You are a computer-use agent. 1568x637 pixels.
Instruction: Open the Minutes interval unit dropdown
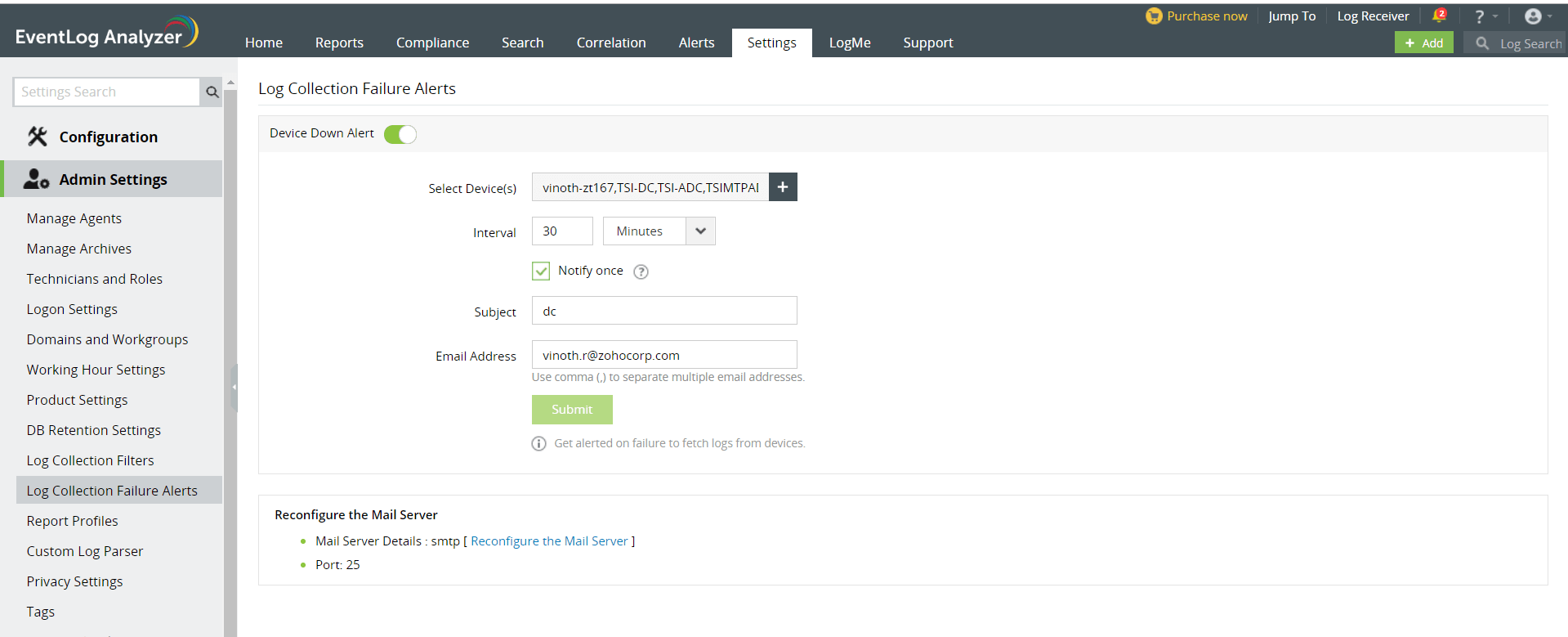pos(659,231)
